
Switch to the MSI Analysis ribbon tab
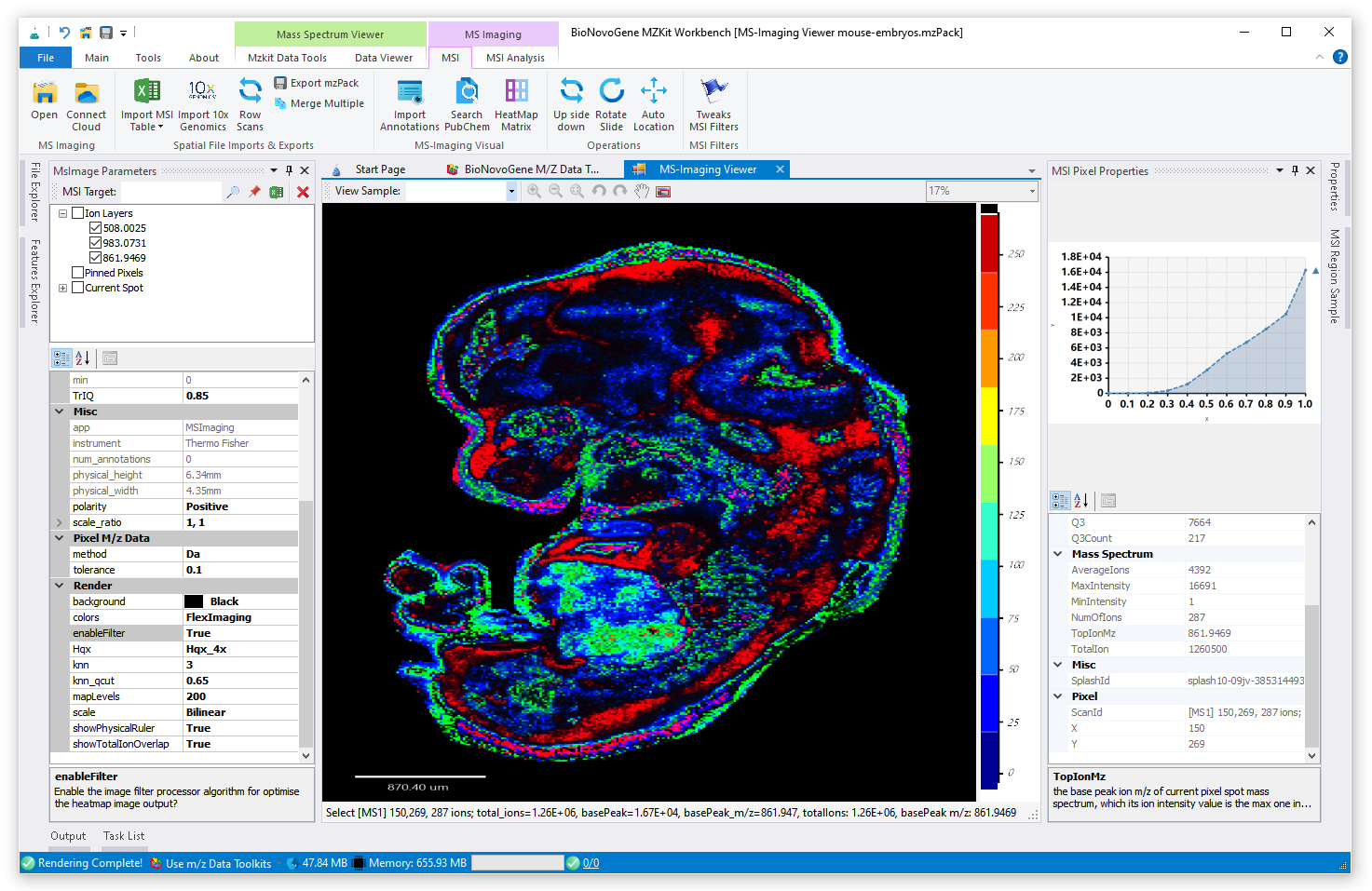pos(515,58)
